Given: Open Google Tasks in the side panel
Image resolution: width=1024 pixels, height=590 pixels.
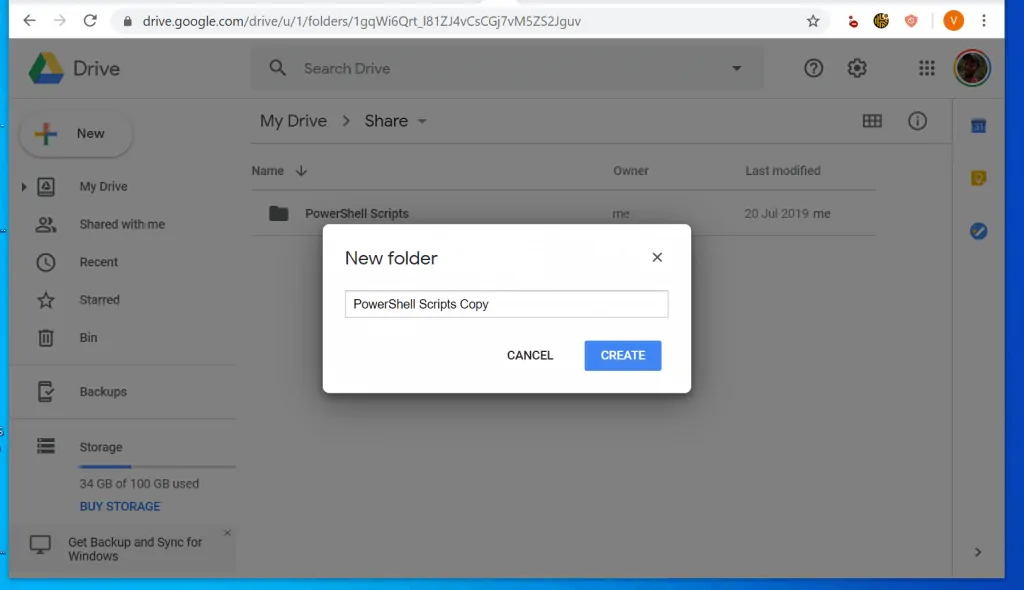Looking at the screenshot, I should (x=978, y=231).
